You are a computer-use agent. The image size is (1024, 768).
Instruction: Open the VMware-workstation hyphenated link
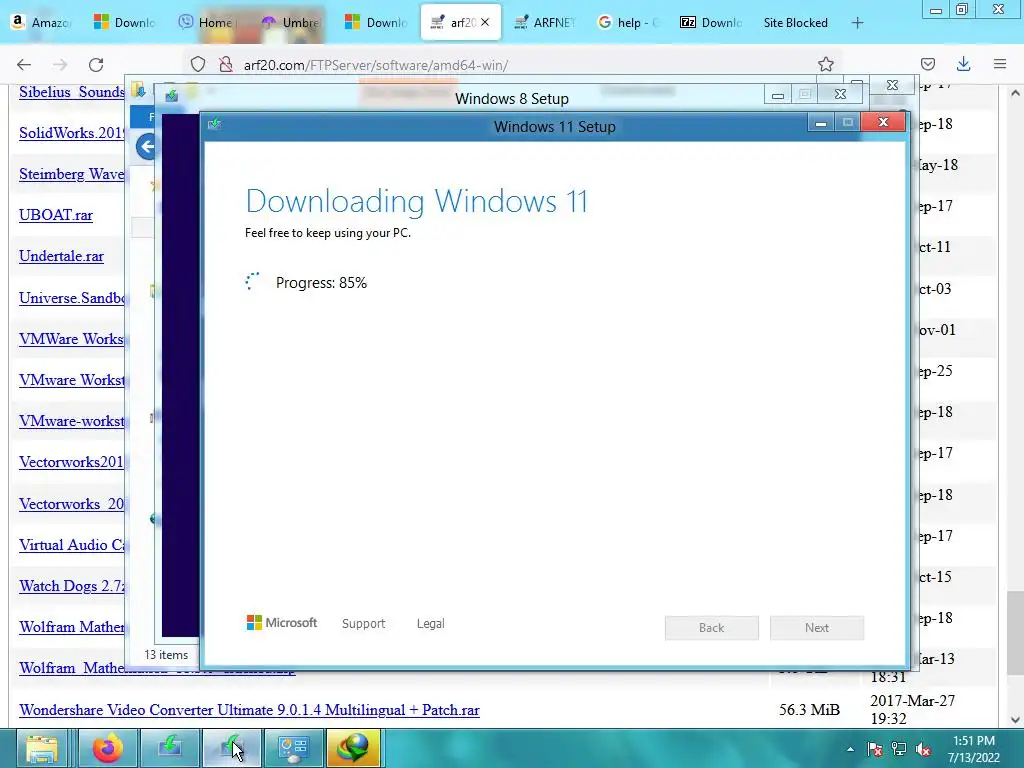[71, 421]
